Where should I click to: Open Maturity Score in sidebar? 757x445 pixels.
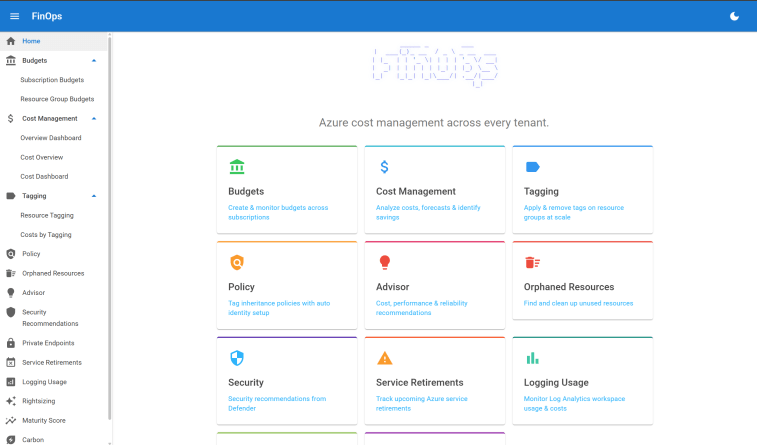click(44, 420)
